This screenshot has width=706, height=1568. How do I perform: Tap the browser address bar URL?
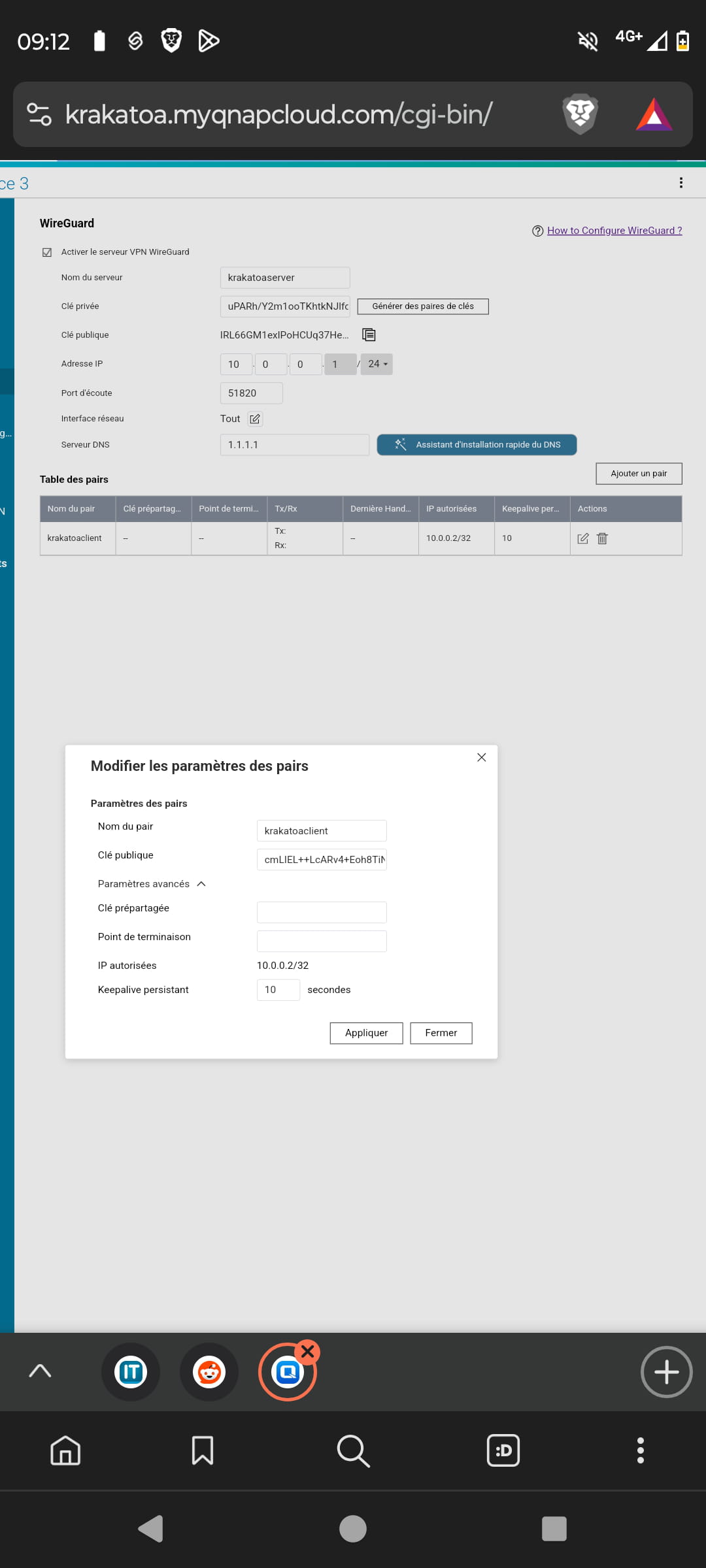[x=278, y=114]
